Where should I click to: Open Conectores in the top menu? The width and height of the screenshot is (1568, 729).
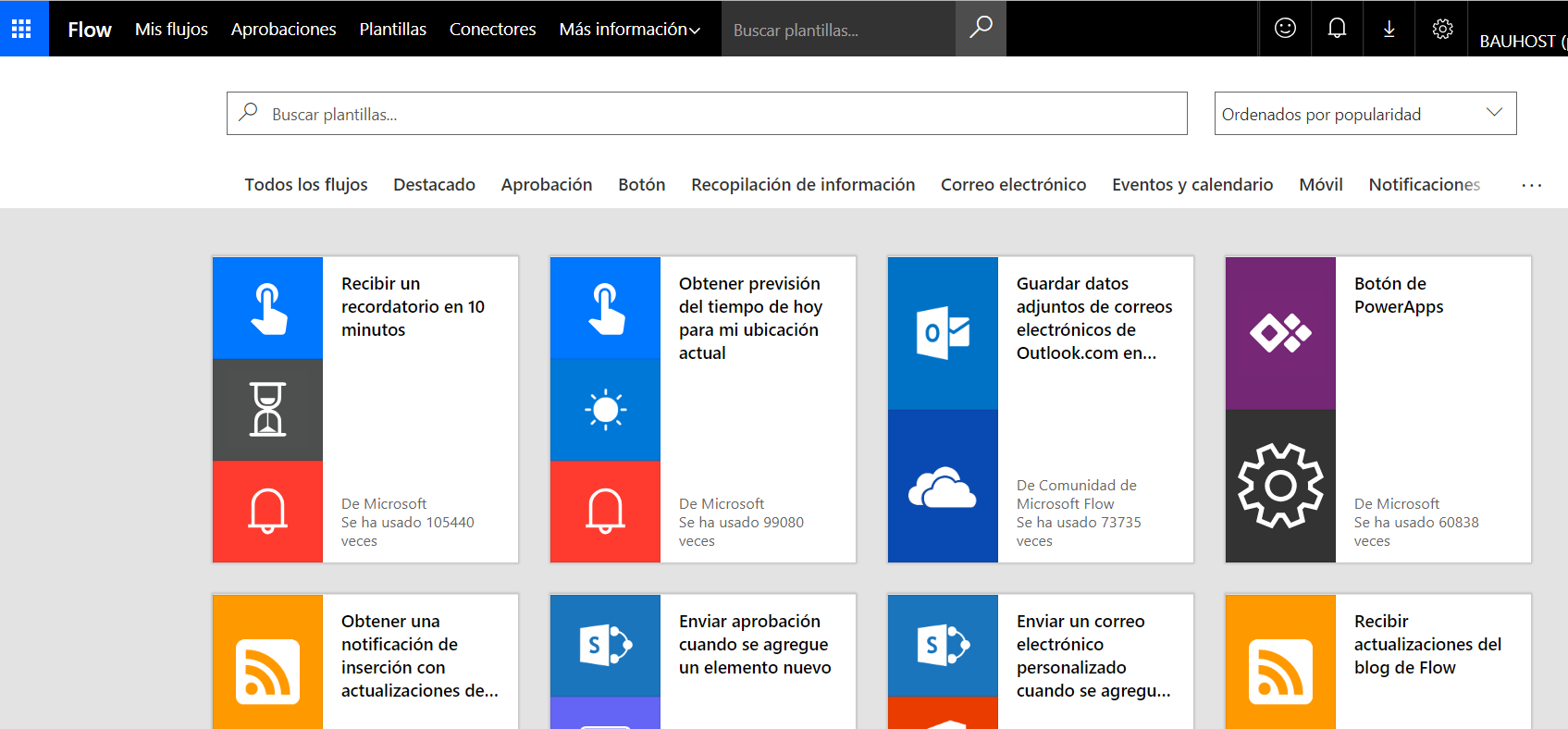click(x=493, y=30)
